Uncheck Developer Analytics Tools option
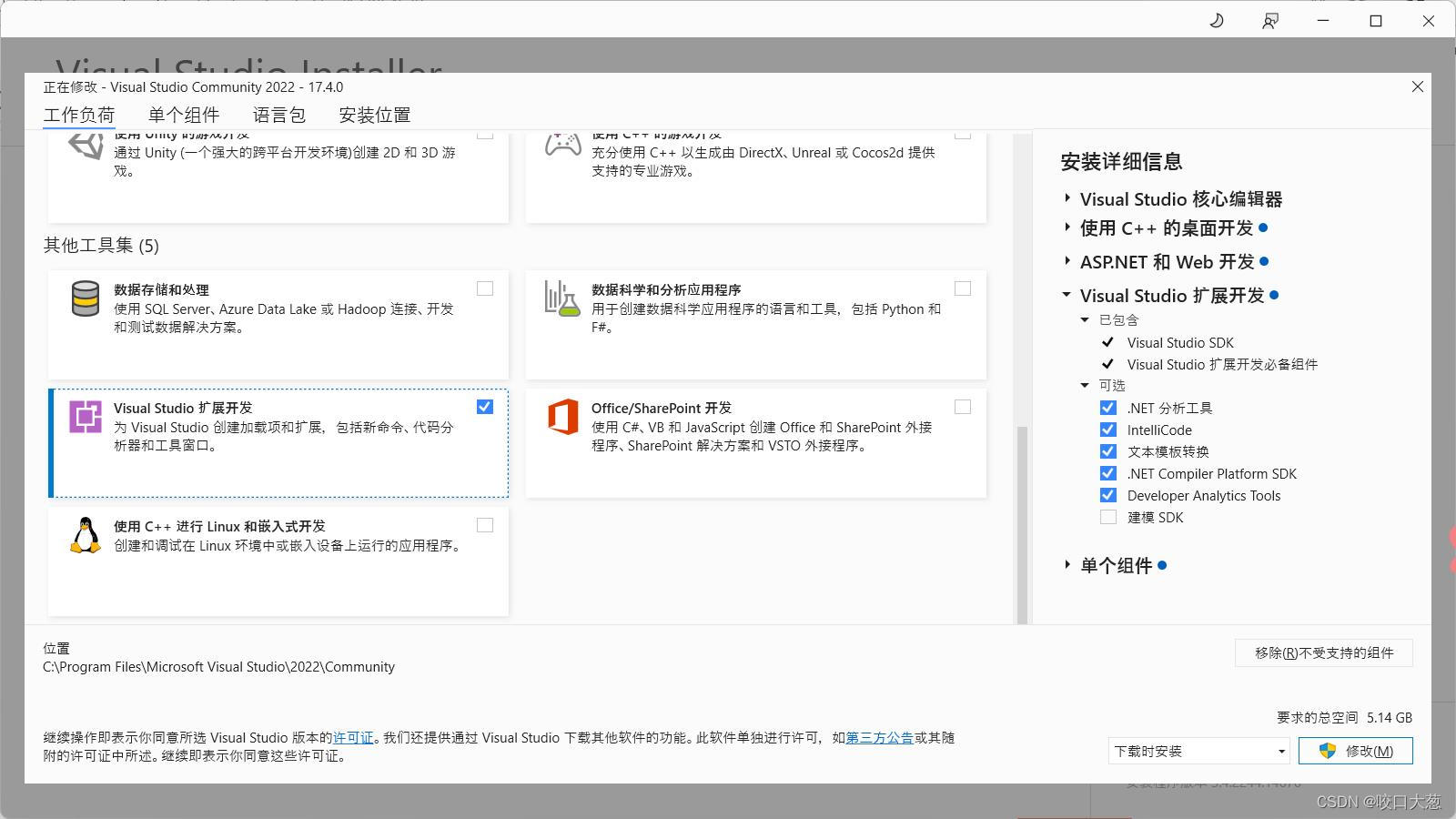1456x819 pixels. (x=1108, y=495)
